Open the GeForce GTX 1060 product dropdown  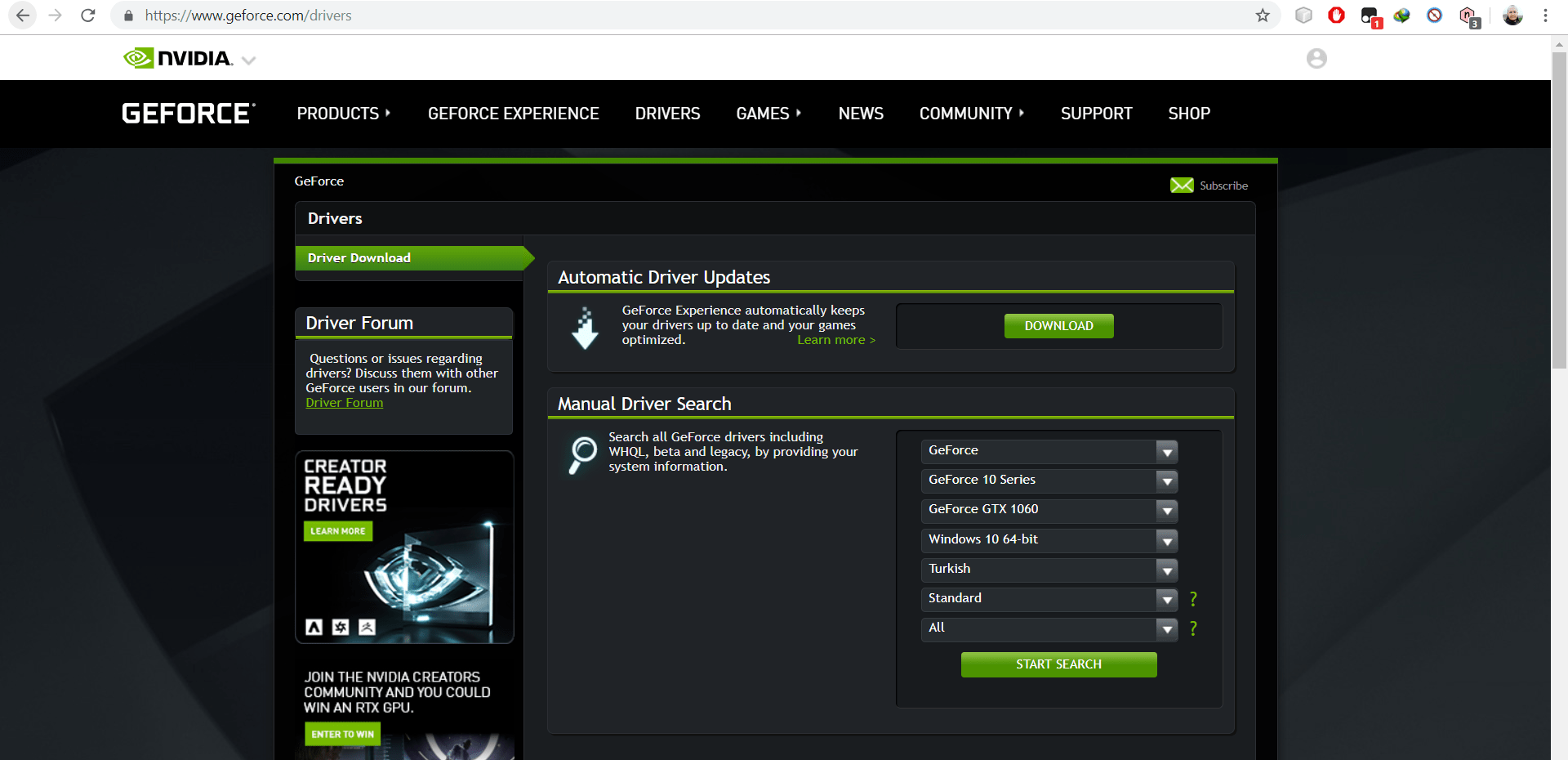tap(1049, 510)
